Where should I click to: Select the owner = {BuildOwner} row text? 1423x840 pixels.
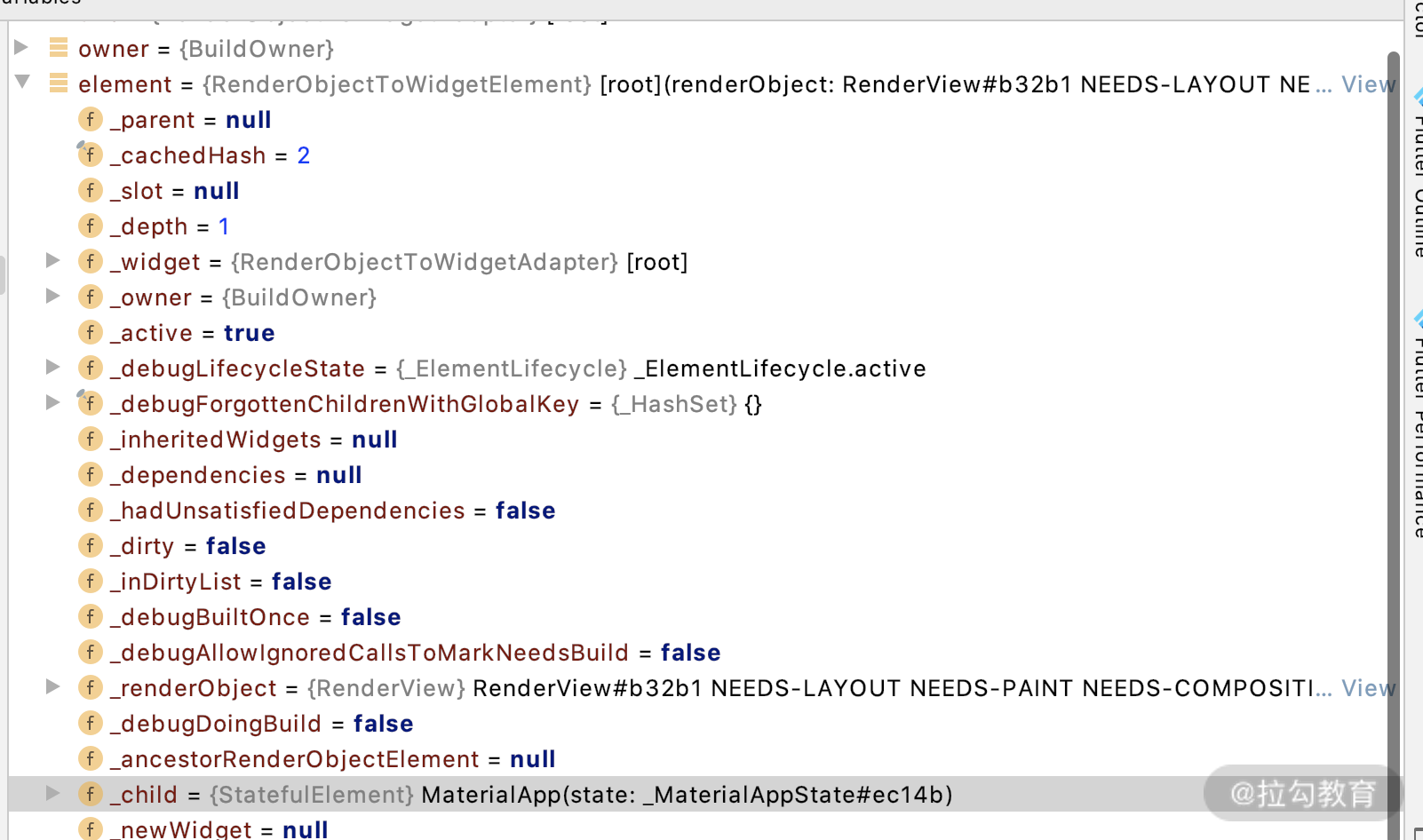206,49
